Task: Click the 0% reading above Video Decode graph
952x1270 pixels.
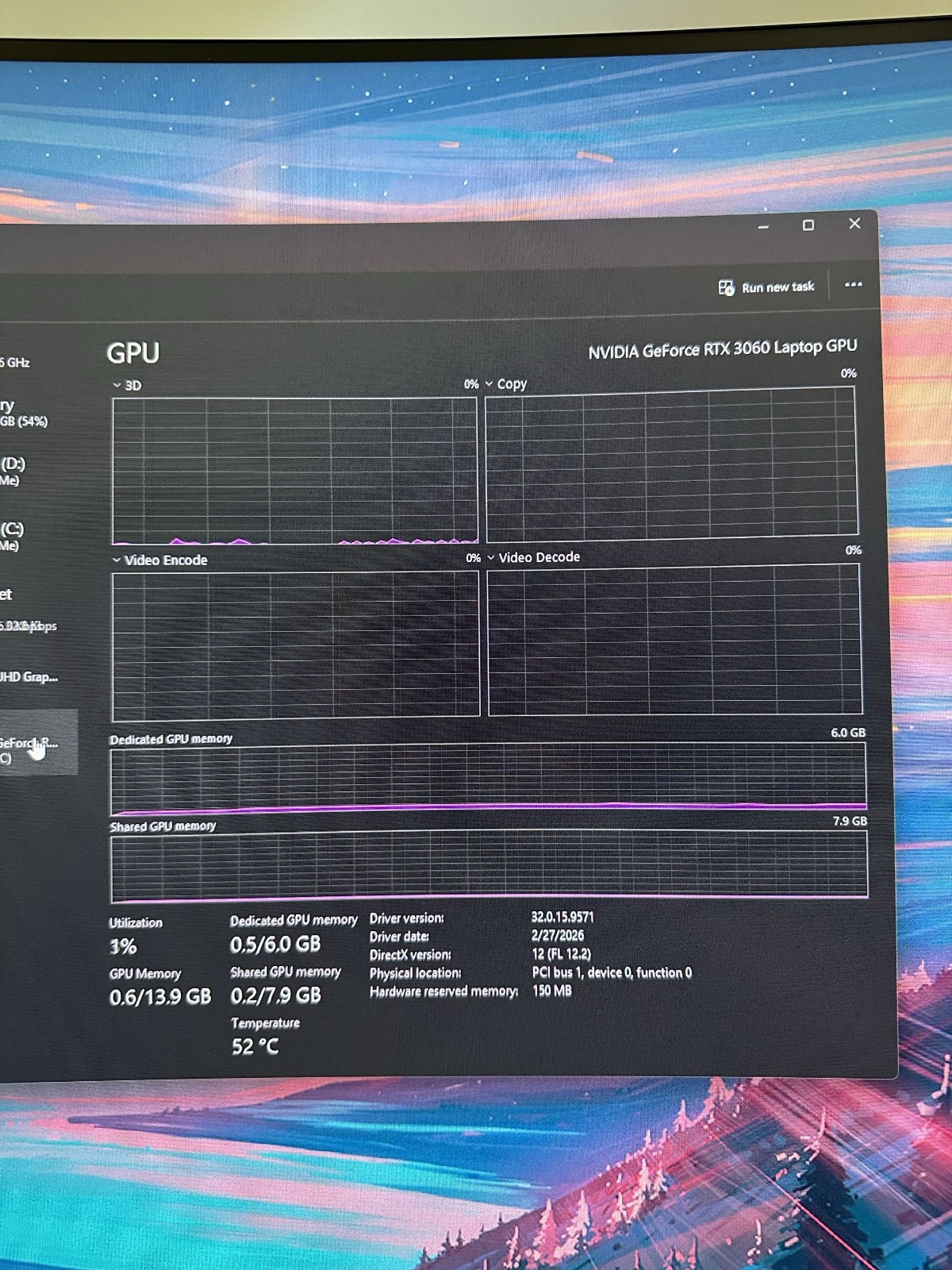Action: click(x=854, y=550)
